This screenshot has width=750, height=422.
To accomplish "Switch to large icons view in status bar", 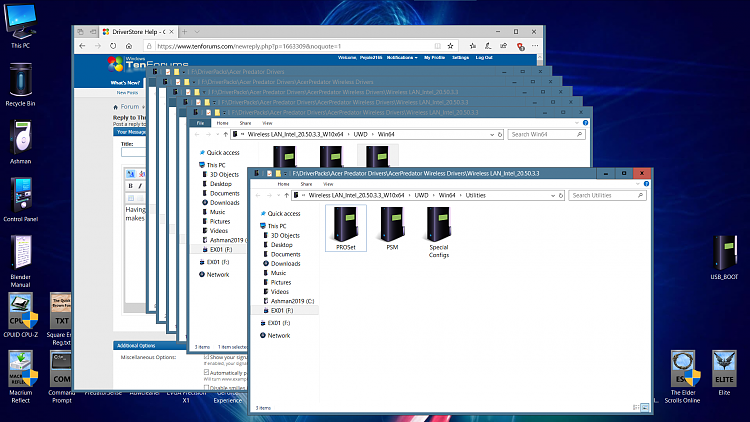I will [x=645, y=408].
